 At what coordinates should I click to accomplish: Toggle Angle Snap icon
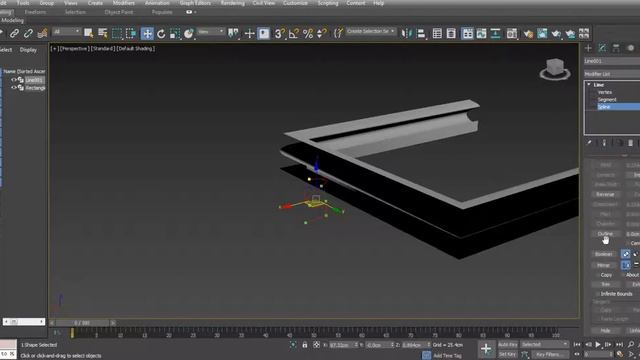[x=293, y=33]
